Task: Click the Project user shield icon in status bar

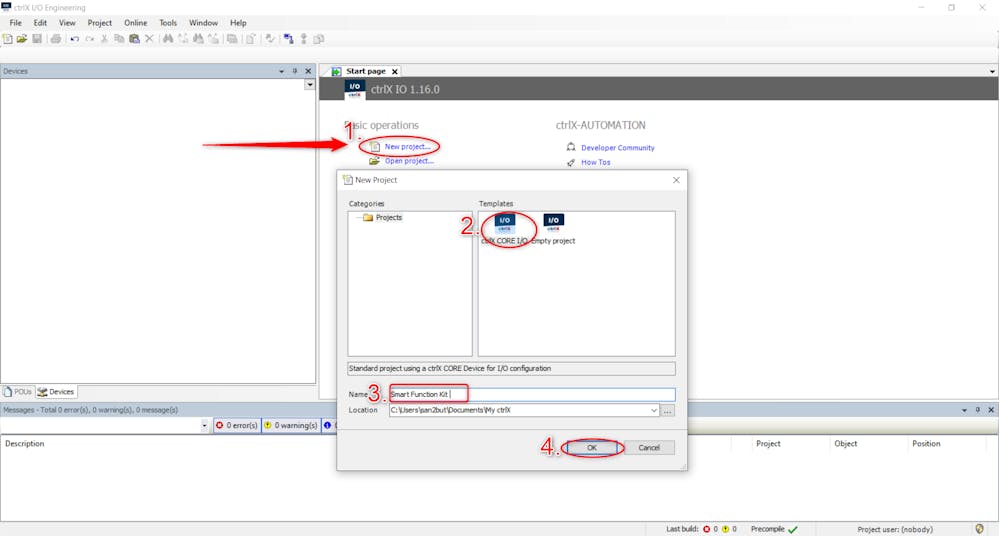Action: (x=979, y=529)
